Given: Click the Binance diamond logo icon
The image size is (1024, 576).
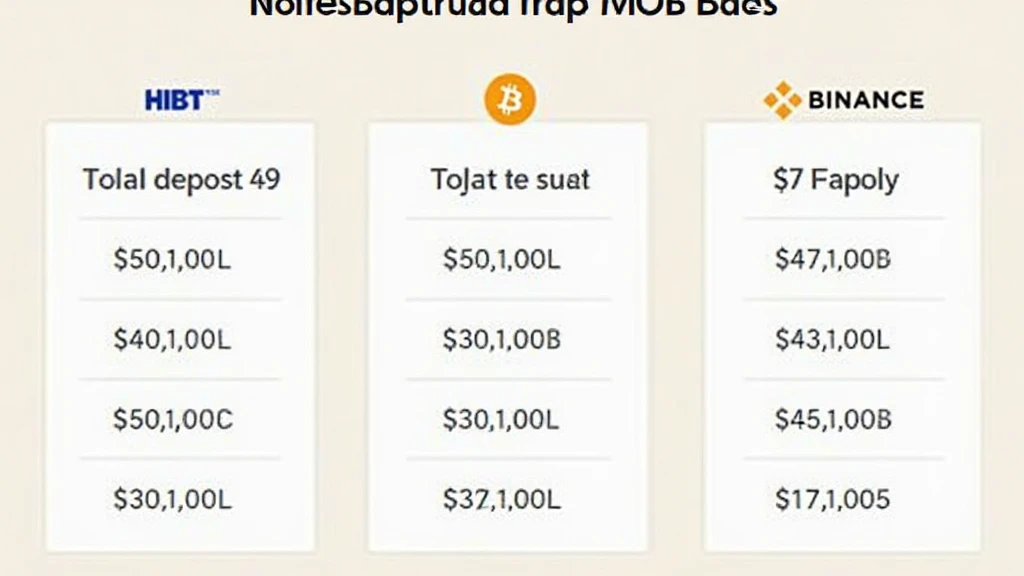Looking at the screenshot, I should [x=782, y=99].
